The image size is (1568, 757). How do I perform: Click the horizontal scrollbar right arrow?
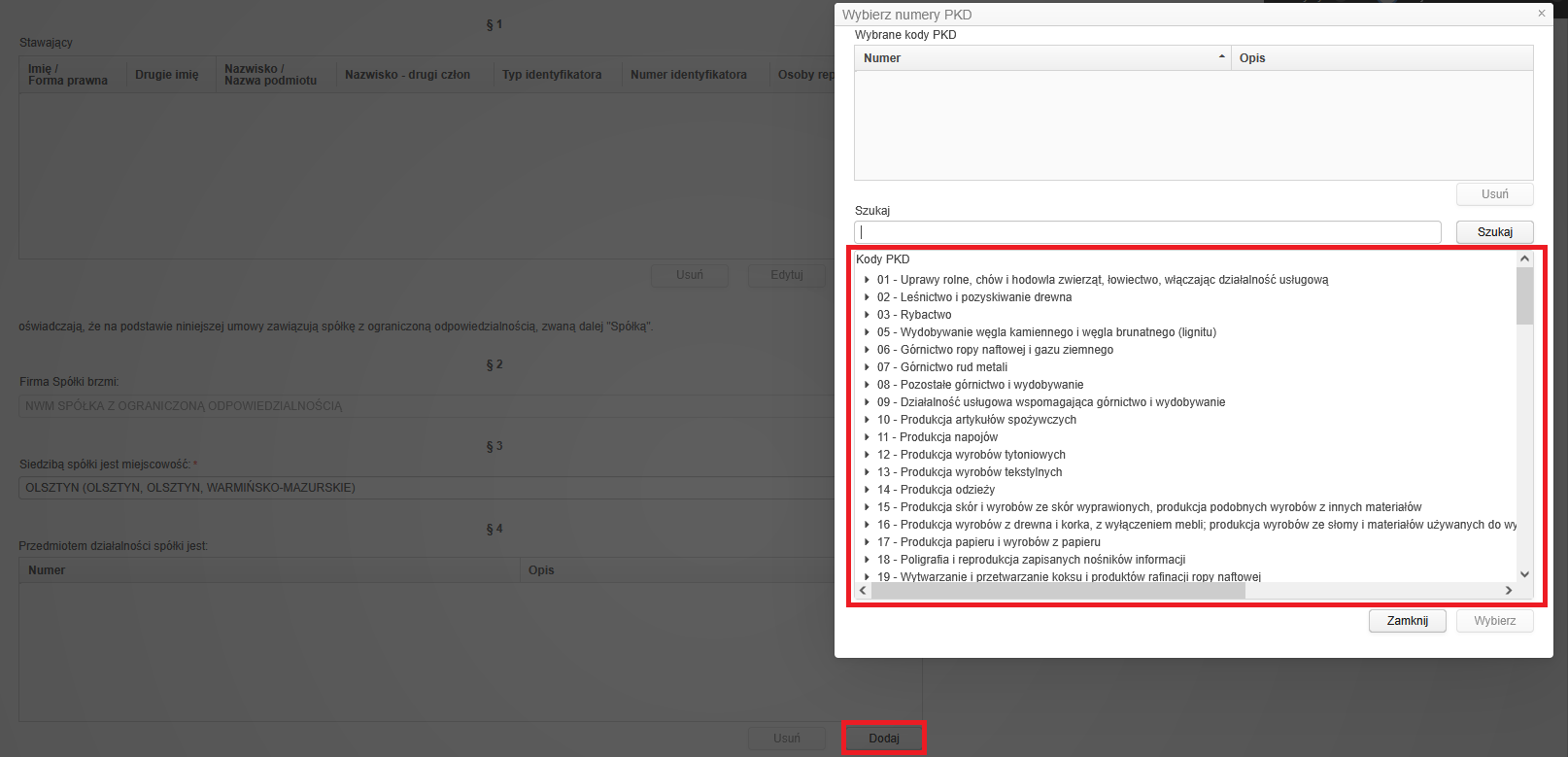pos(1509,590)
